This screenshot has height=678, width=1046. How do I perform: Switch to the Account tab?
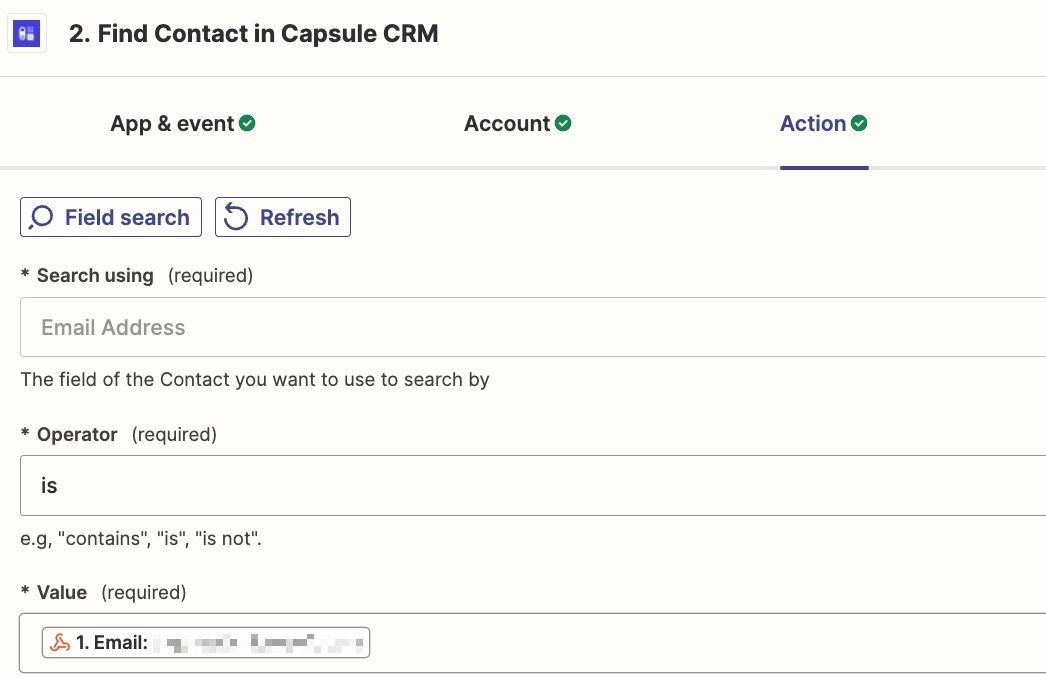518,123
